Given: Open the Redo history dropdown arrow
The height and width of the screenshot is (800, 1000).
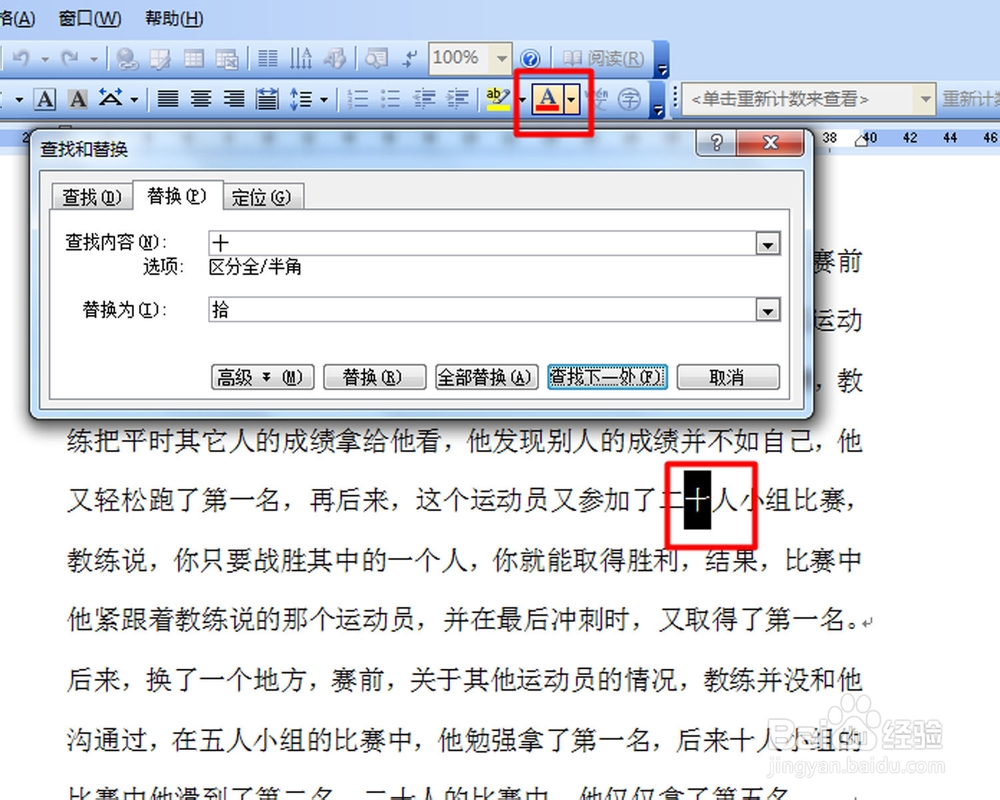Looking at the screenshot, I should tap(94, 59).
